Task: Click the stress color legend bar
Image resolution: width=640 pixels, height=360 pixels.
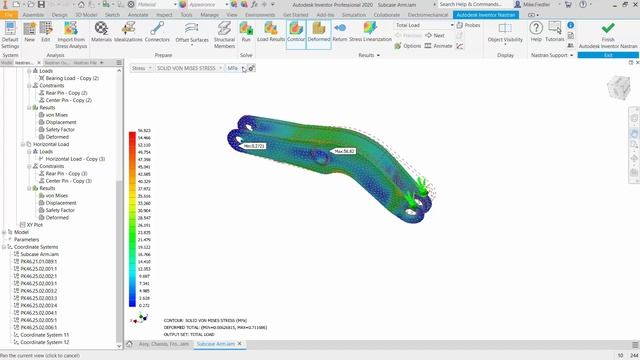Action: [x=132, y=219]
